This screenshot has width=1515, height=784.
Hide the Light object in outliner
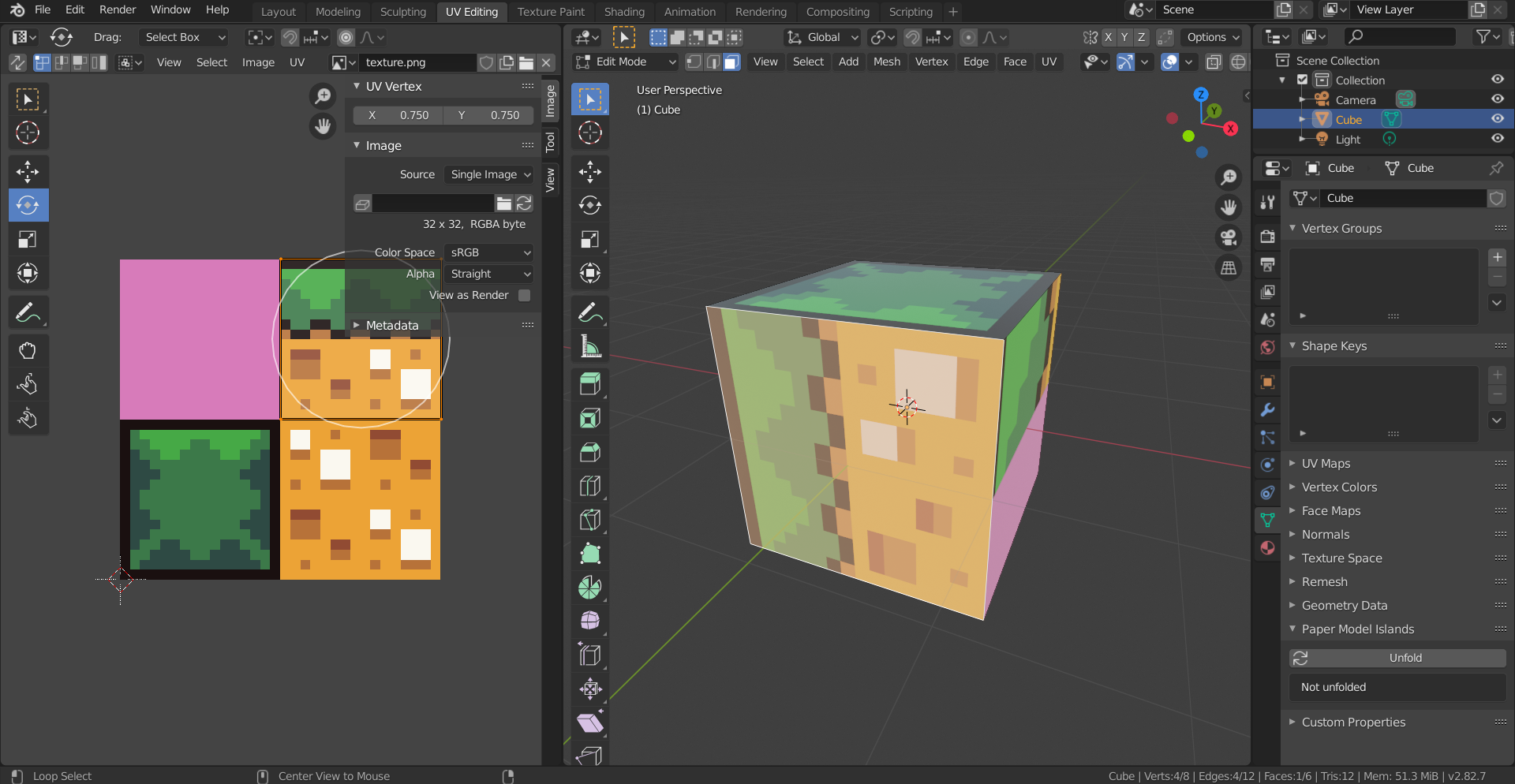click(1497, 139)
